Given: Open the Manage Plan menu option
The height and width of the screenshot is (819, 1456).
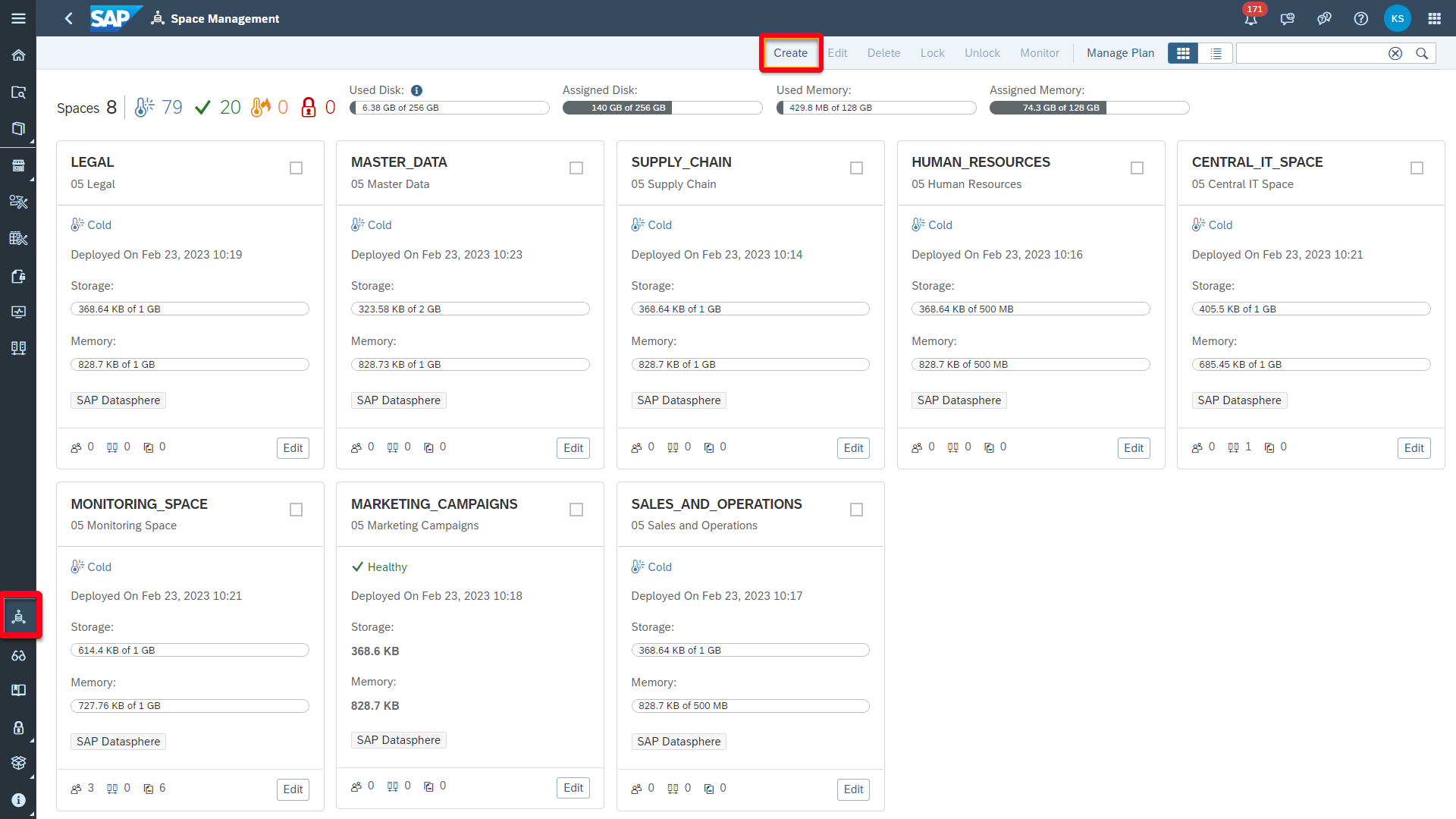Looking at the screenshot, I should 1120,52.
